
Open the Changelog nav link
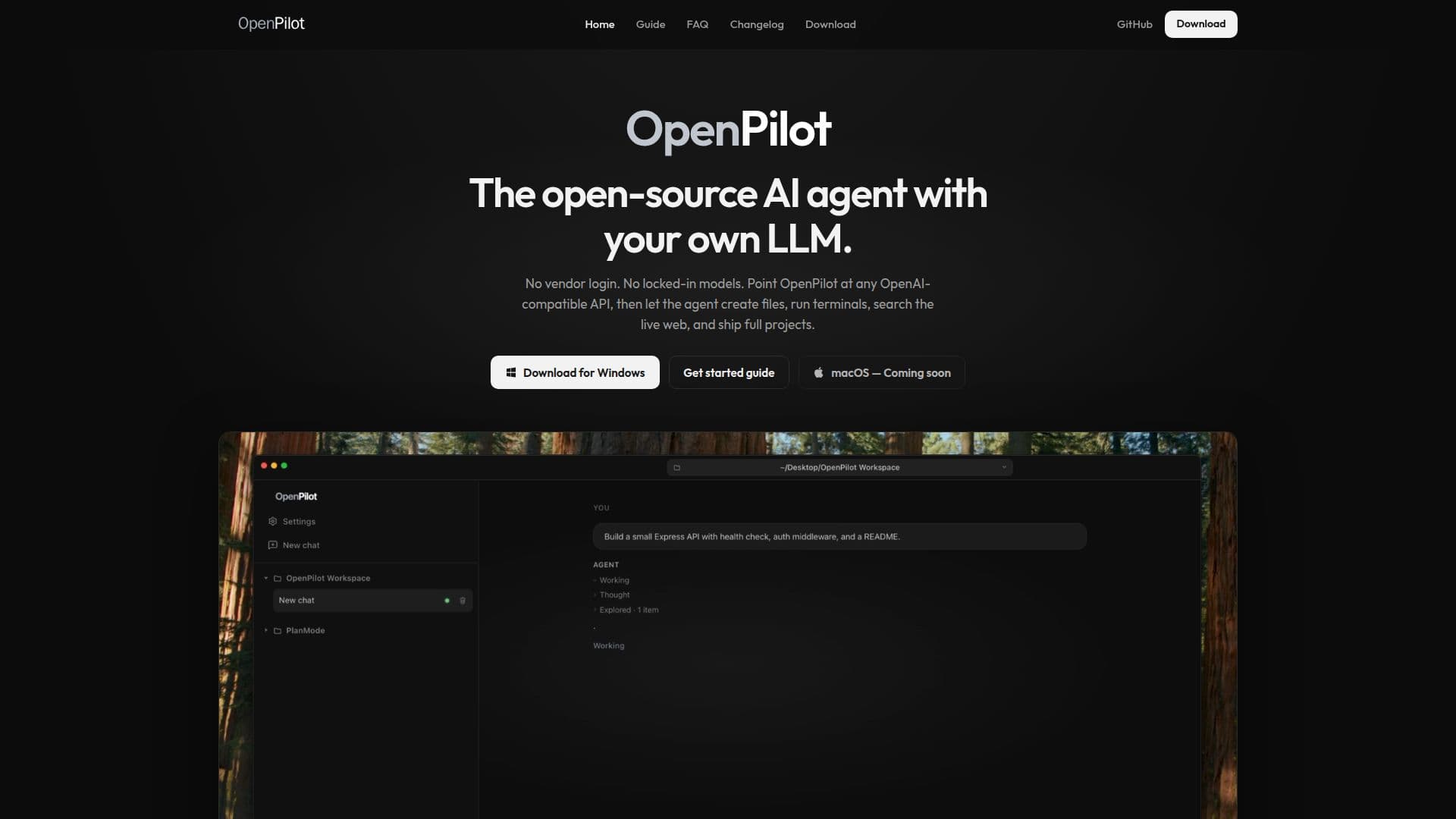[x=756, y=24]
